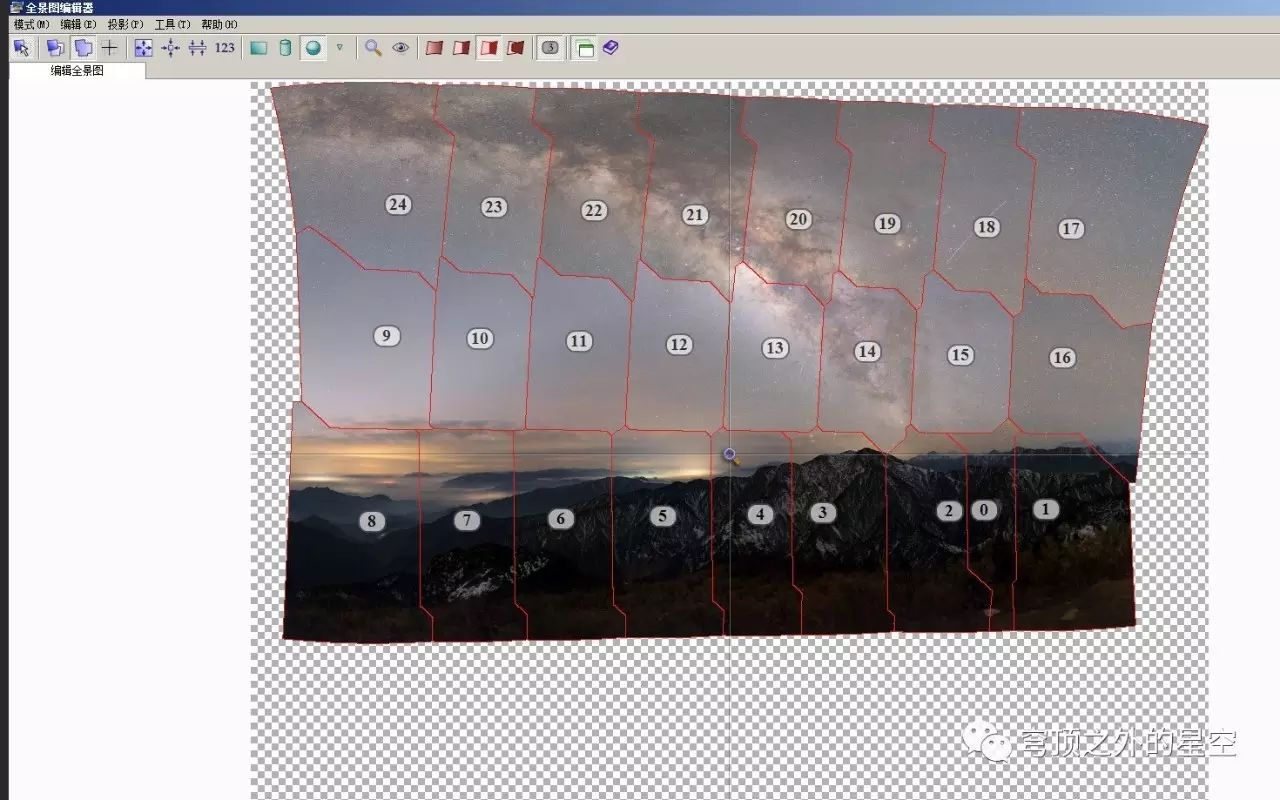The image size is (1280, 800).
Task: Click image number label 12
Action: pos(679,345)
